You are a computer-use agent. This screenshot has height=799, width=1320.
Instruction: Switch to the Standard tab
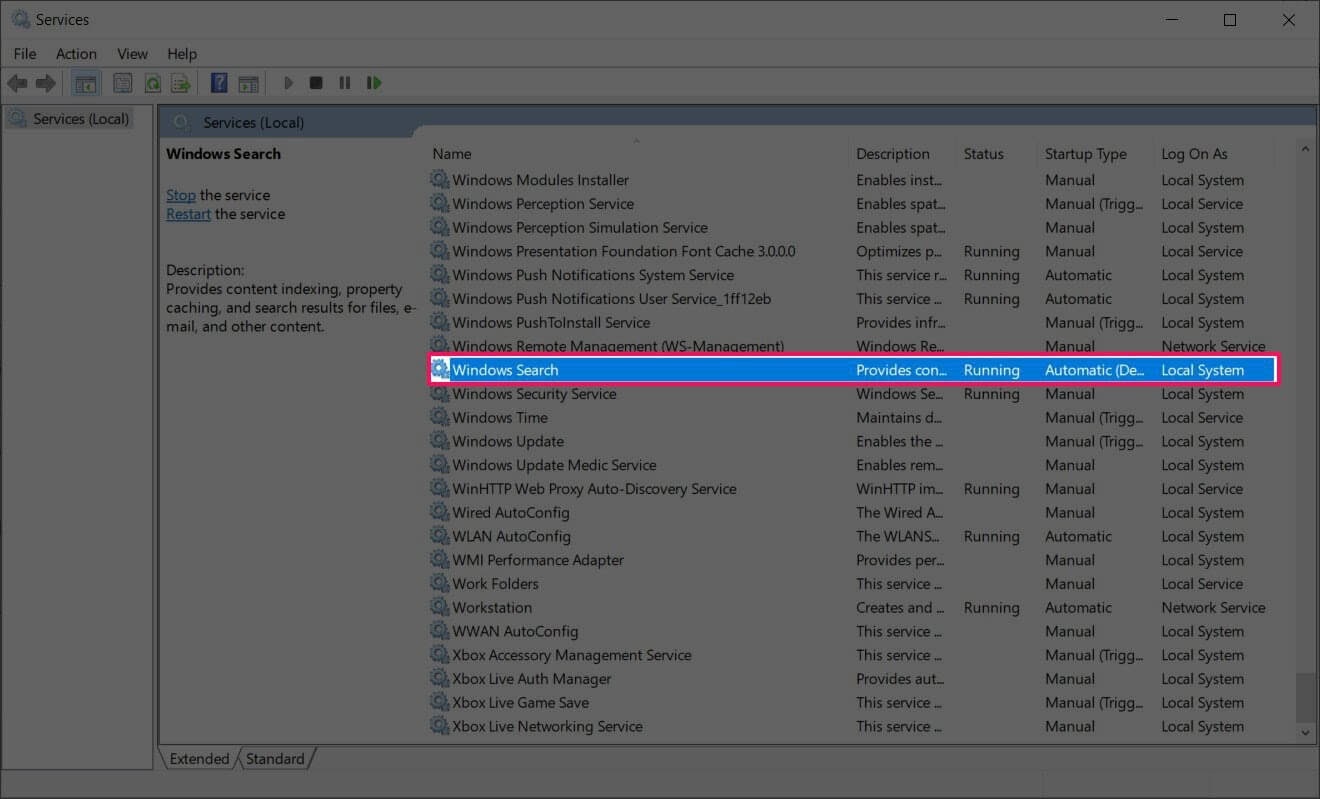coord(275,759)
